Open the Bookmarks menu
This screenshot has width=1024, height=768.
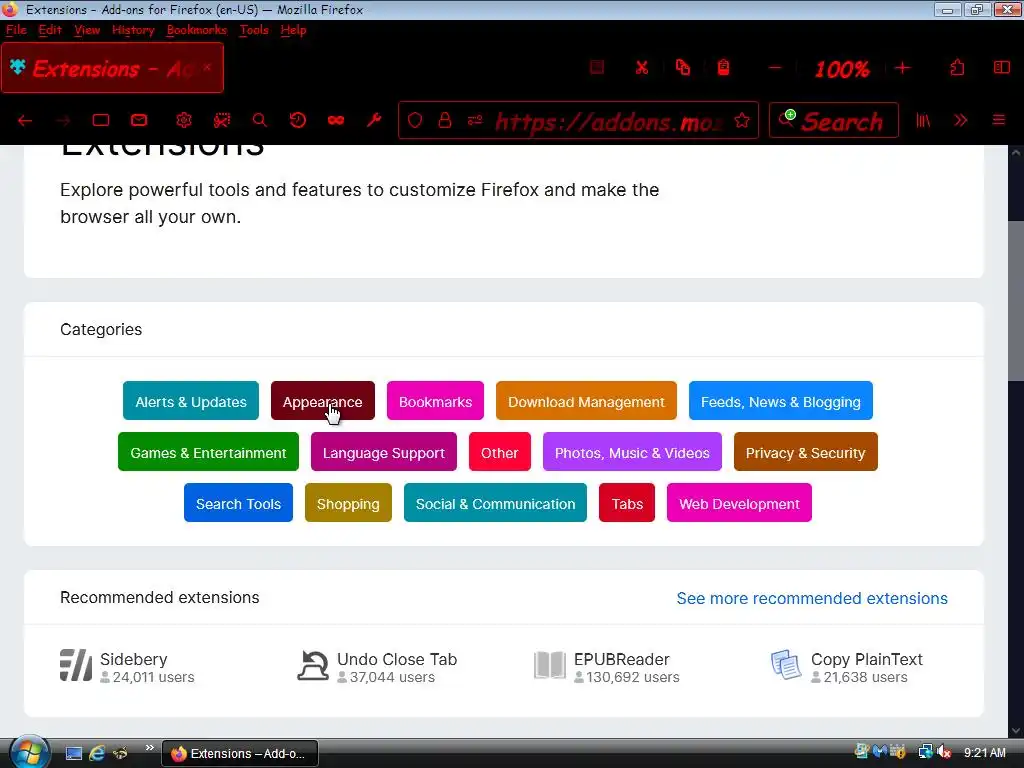pos(197,30)
